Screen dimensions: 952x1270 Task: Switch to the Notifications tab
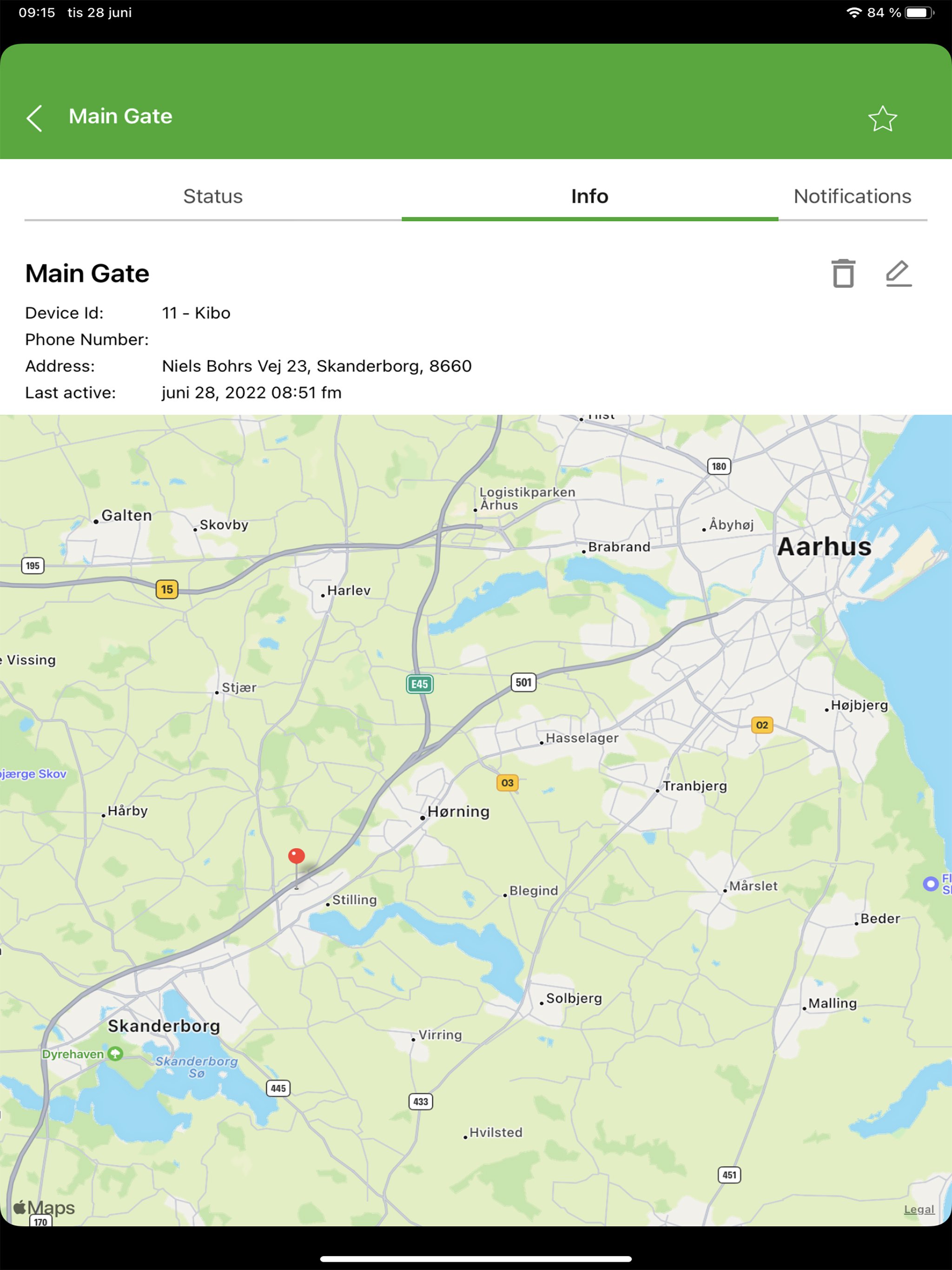pos(852,196)
